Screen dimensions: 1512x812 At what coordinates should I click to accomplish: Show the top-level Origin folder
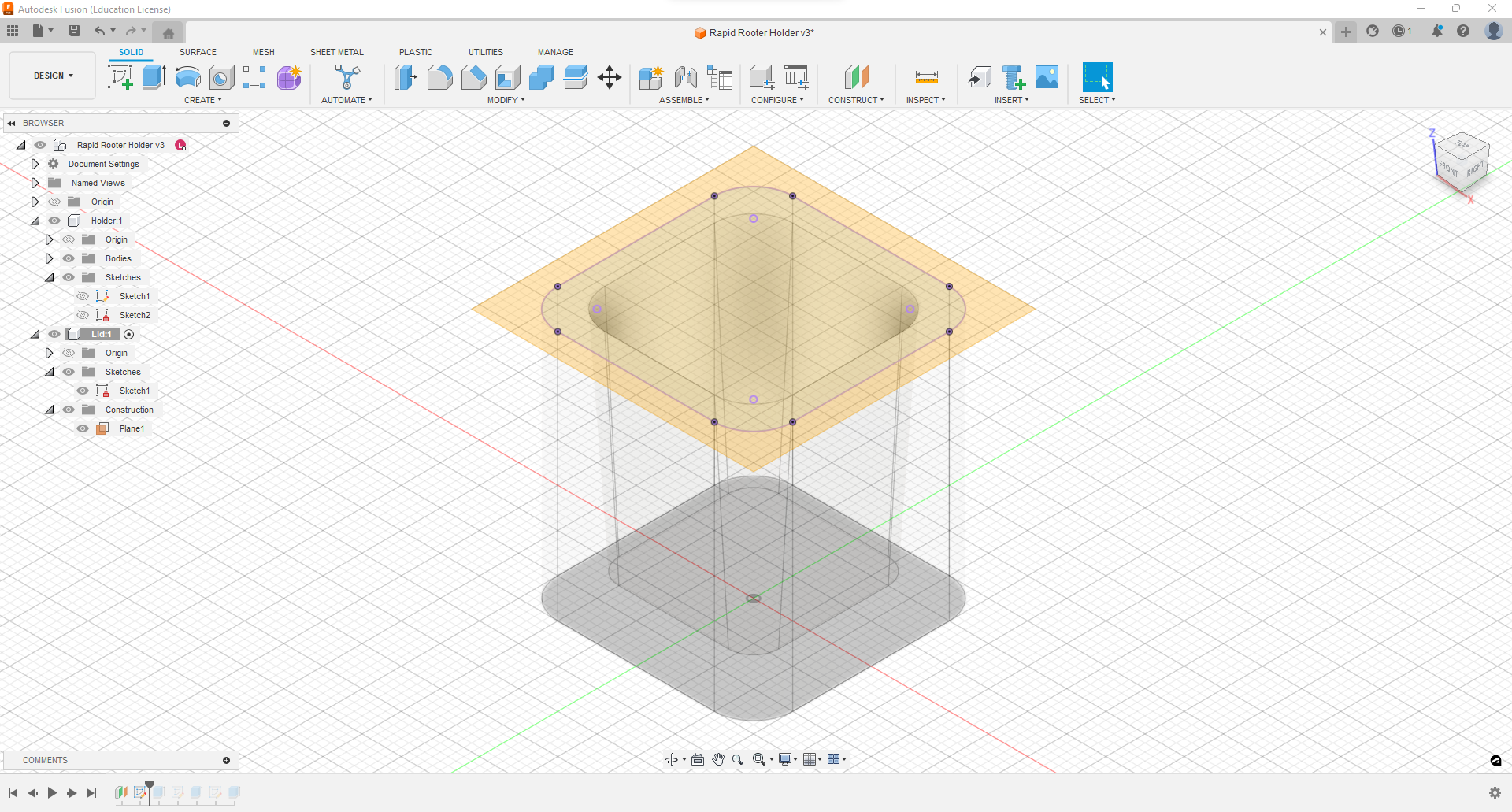coord(54,202)
